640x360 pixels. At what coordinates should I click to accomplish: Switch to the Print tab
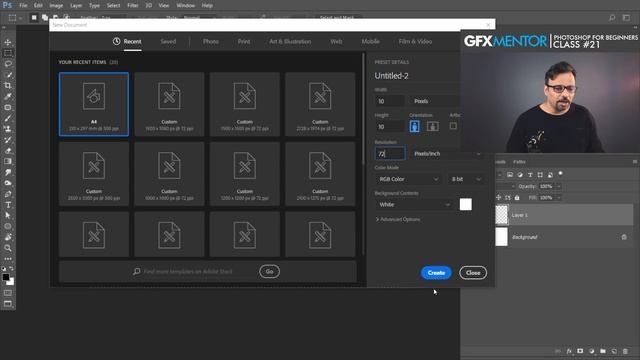pos(244,42)
